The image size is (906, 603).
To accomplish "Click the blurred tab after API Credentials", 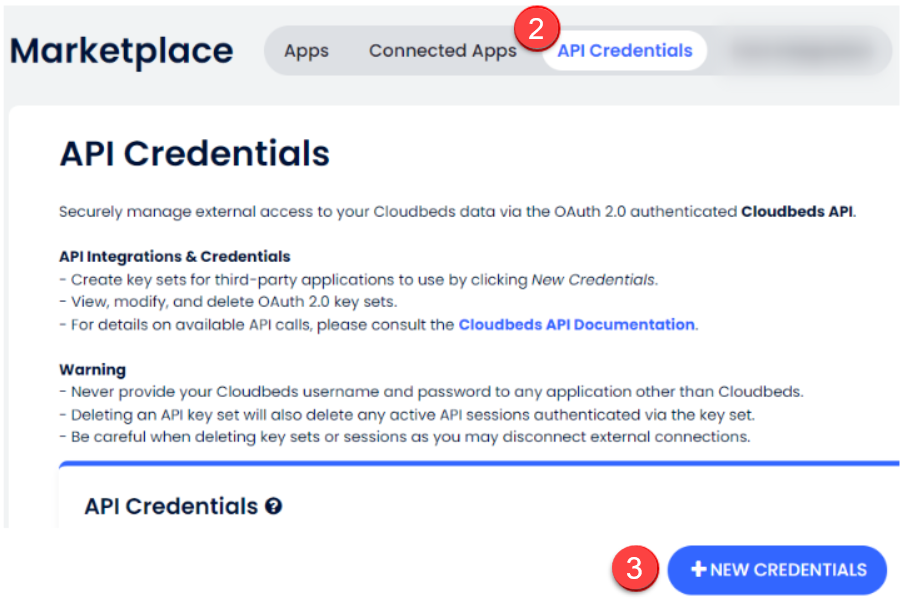I will click(803, 51).
